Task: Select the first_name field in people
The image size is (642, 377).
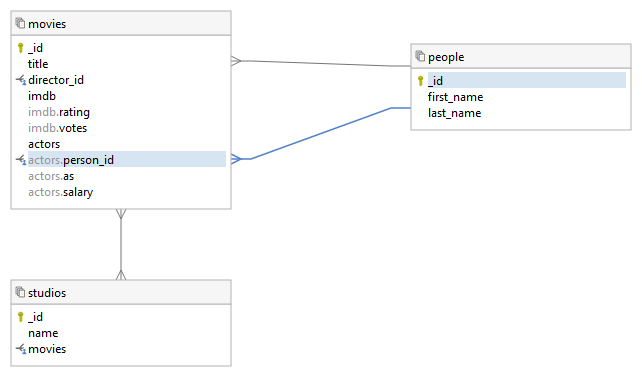Action: point(455,97)
